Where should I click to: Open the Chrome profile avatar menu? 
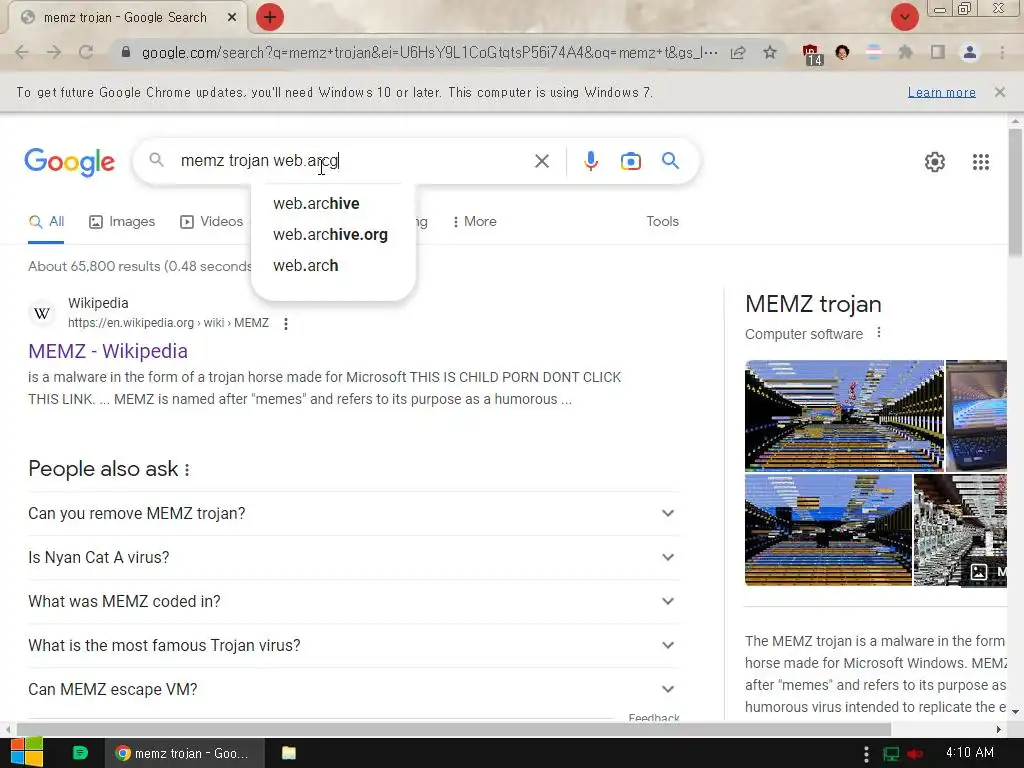click(970, 52)
